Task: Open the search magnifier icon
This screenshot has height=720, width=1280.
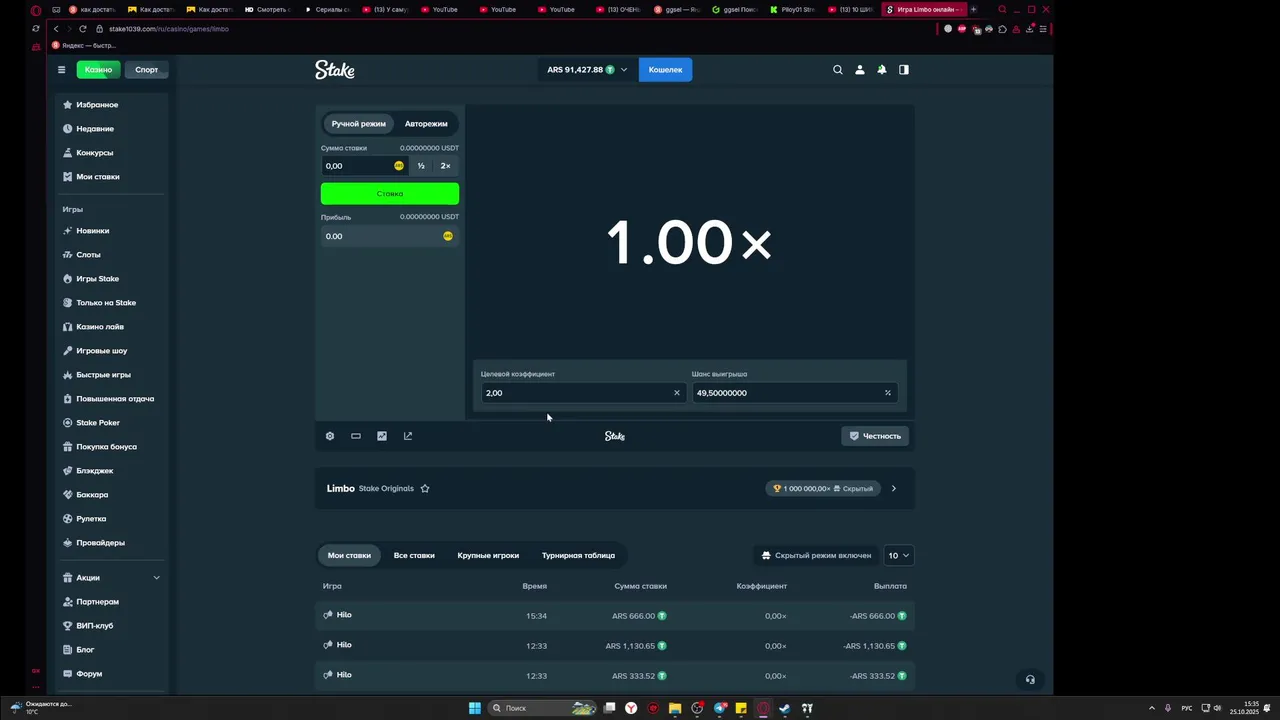Action: point(838,70)
